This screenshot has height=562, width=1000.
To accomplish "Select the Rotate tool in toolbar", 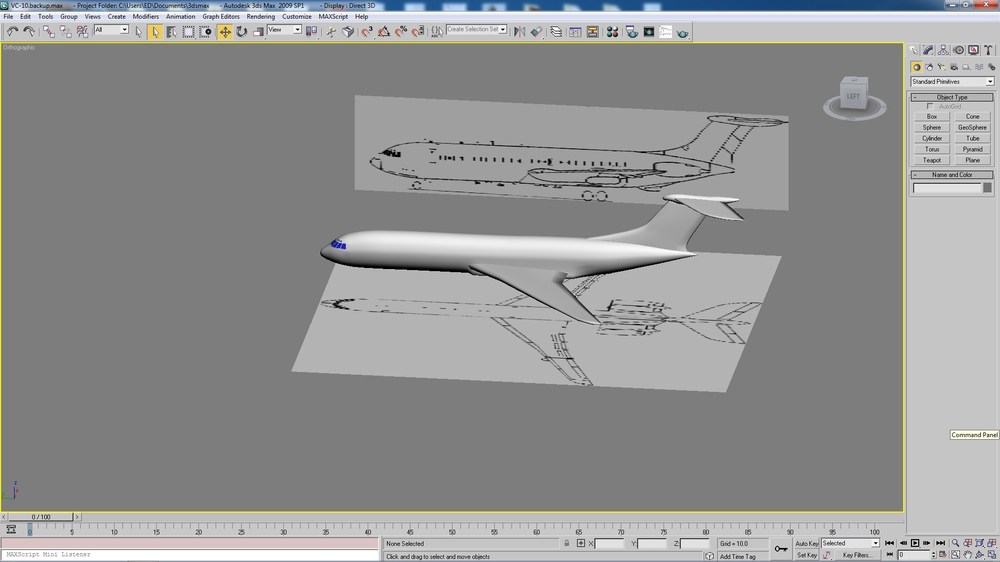I will [242, 31].
